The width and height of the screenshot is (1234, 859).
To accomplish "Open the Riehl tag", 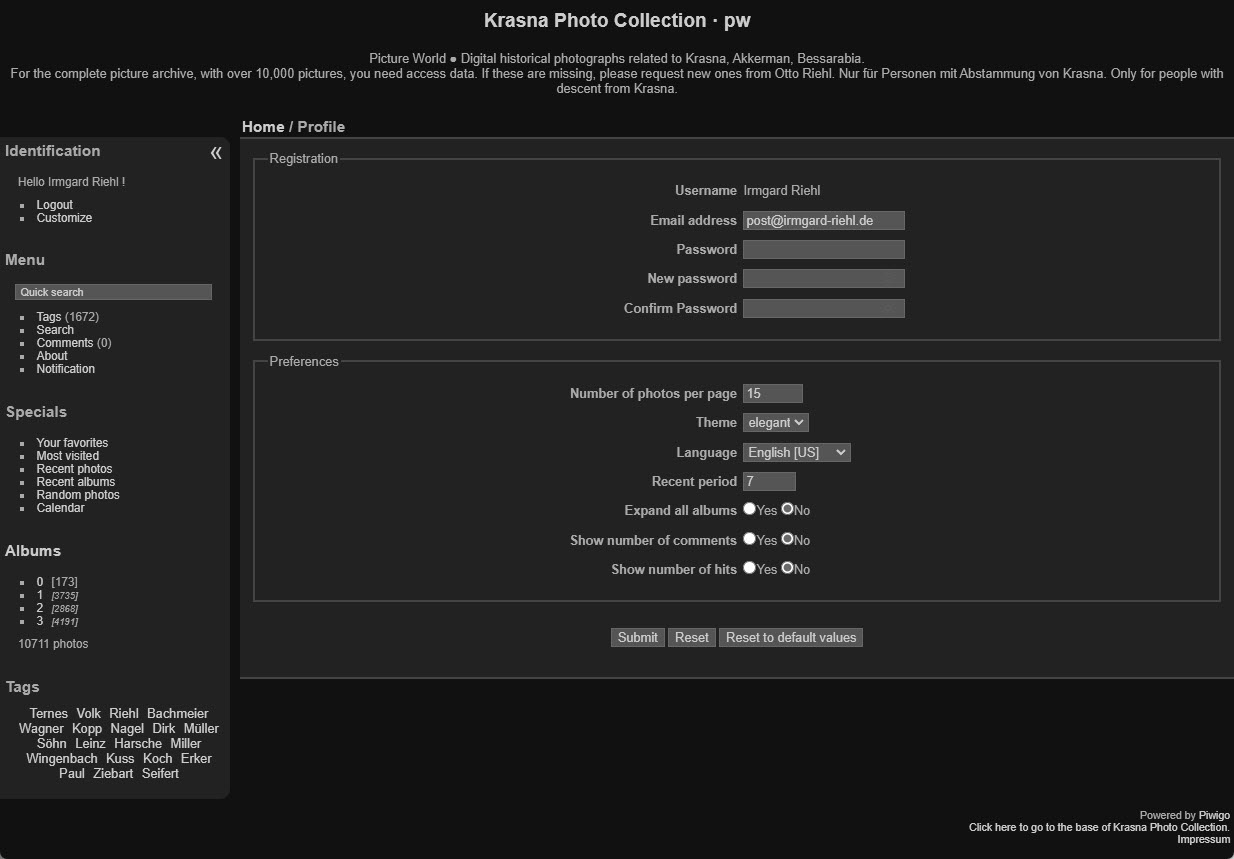I will click(x=124, y=713).
